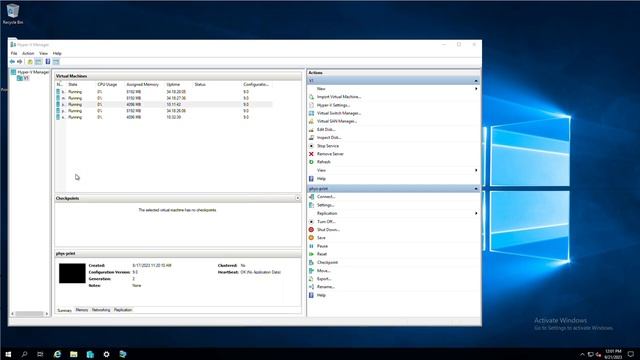Viewport: 640px width, 360px height.
Task: Select the VM row with uptime 34.18:26:08
Action: click(163, 111)
